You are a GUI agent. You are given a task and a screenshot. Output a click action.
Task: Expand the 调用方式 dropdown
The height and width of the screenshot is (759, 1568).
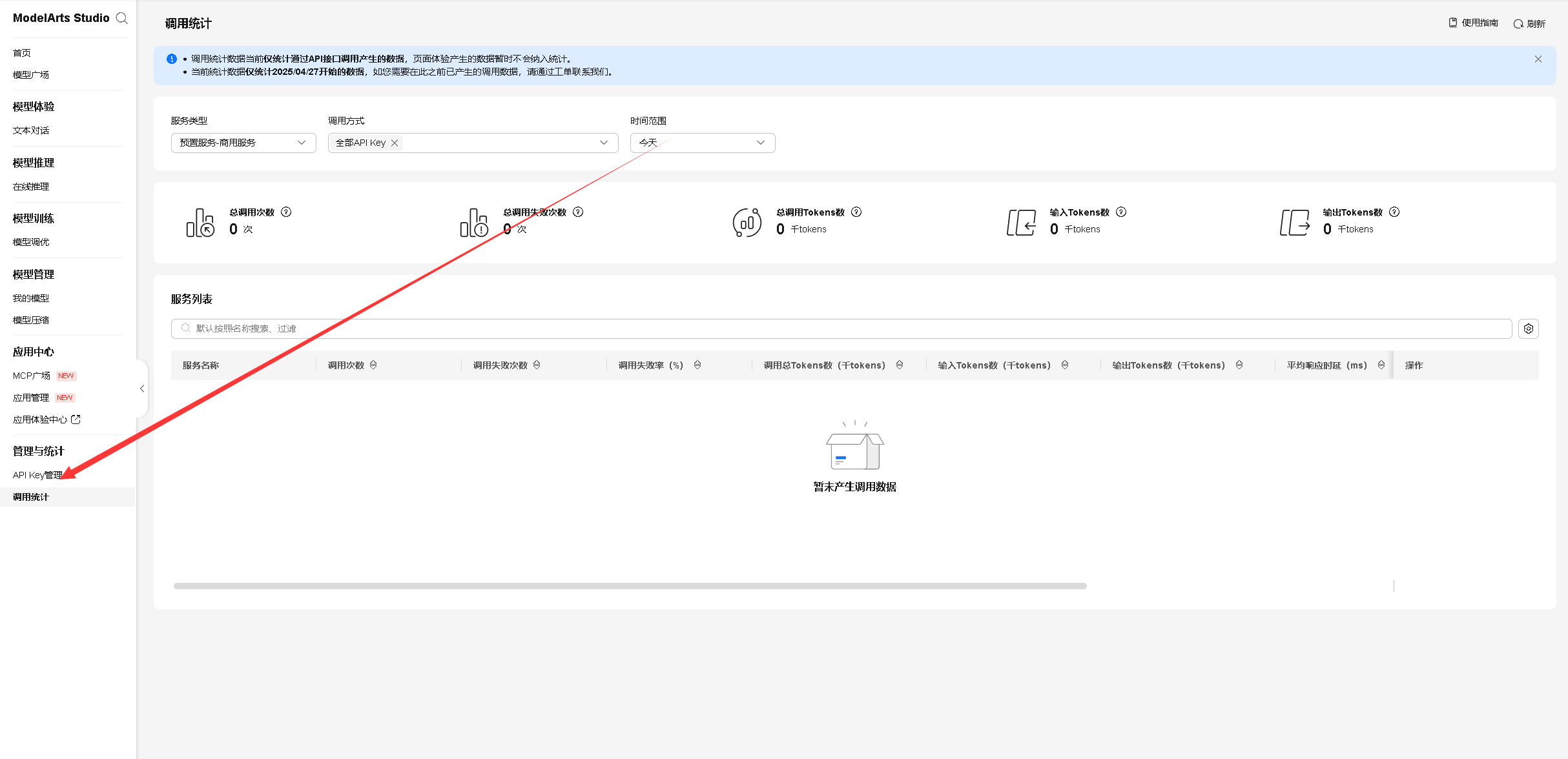pos(603,143)
